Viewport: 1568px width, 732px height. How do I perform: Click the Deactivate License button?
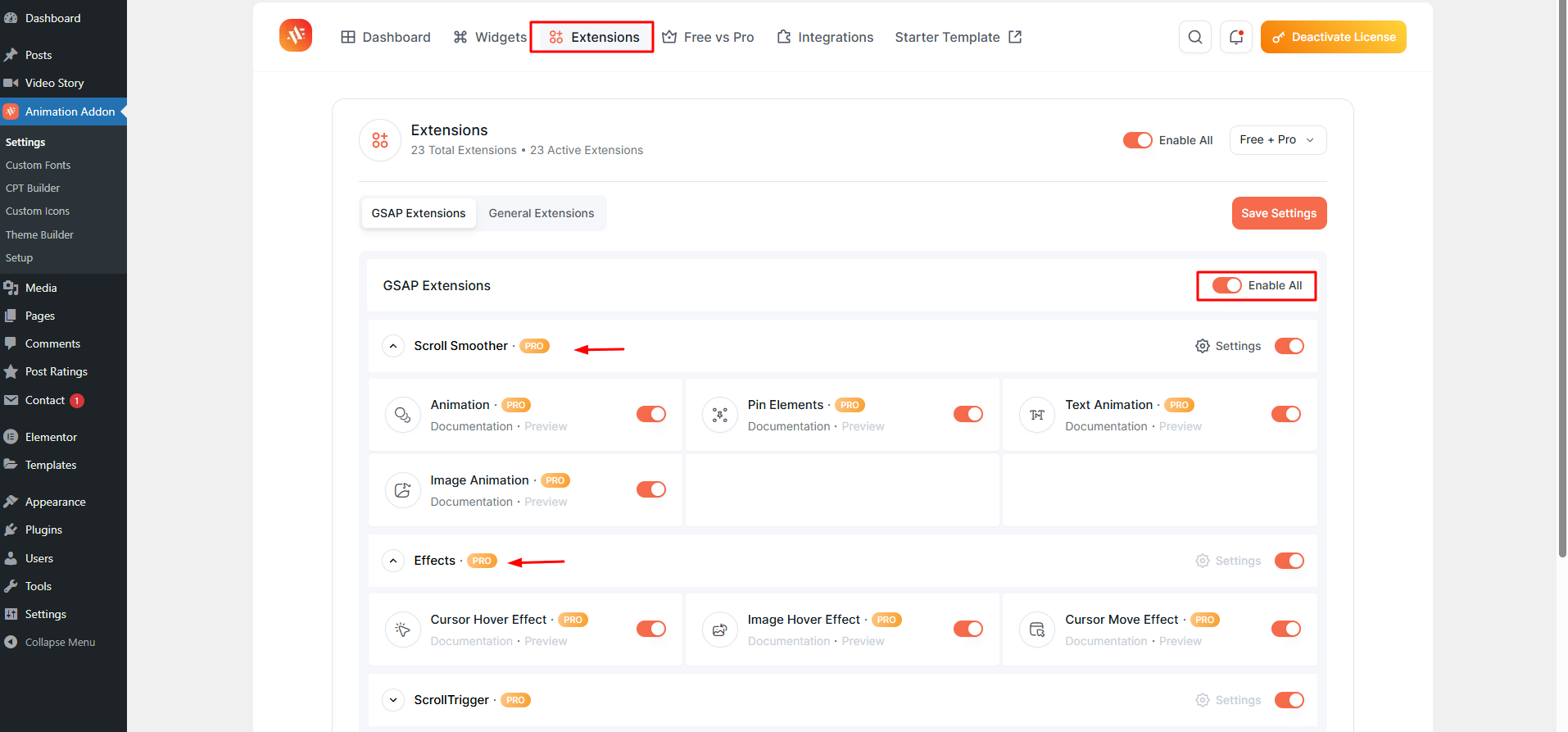click(1334, 37)
